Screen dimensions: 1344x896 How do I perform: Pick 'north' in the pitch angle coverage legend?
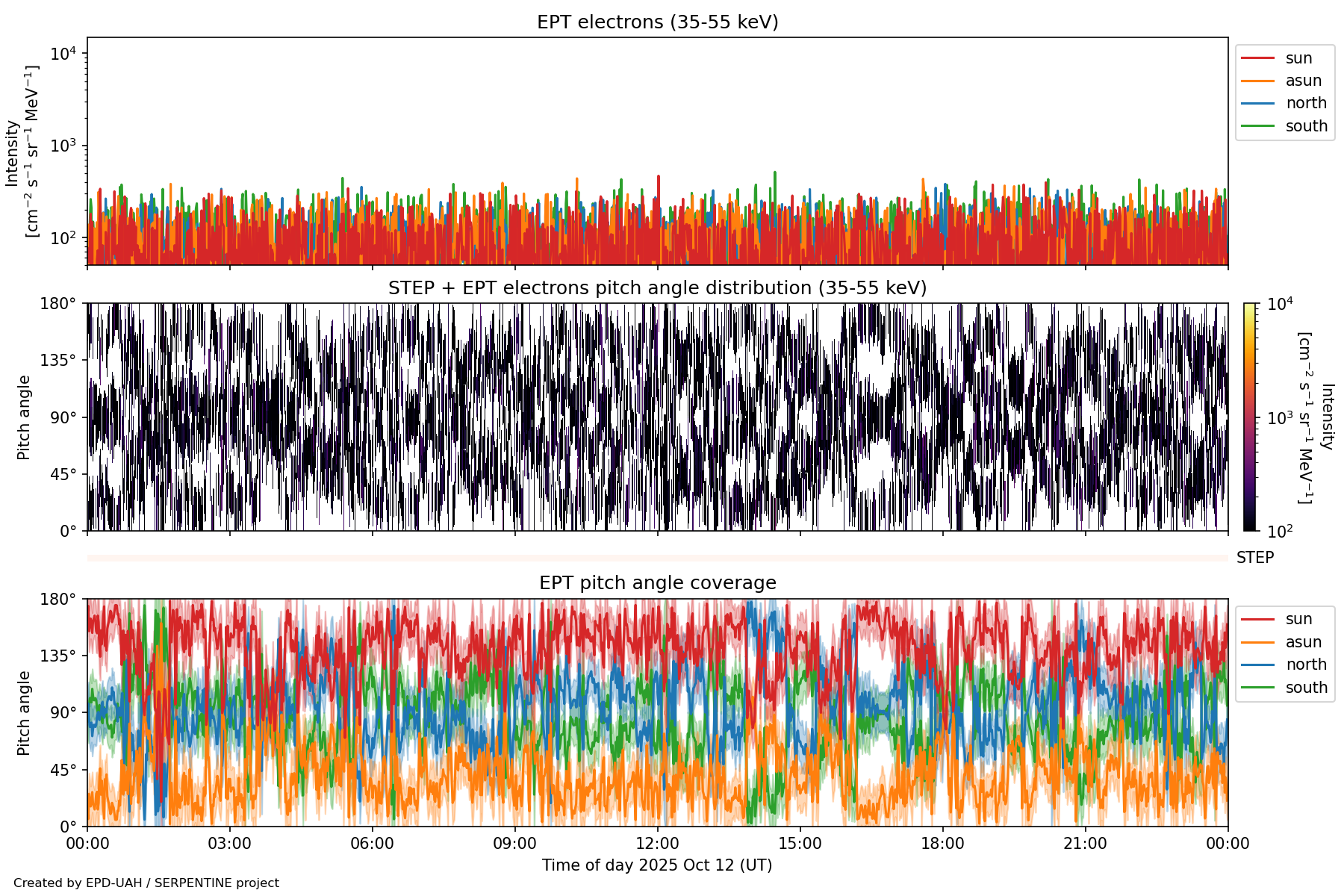point(1305,665)
